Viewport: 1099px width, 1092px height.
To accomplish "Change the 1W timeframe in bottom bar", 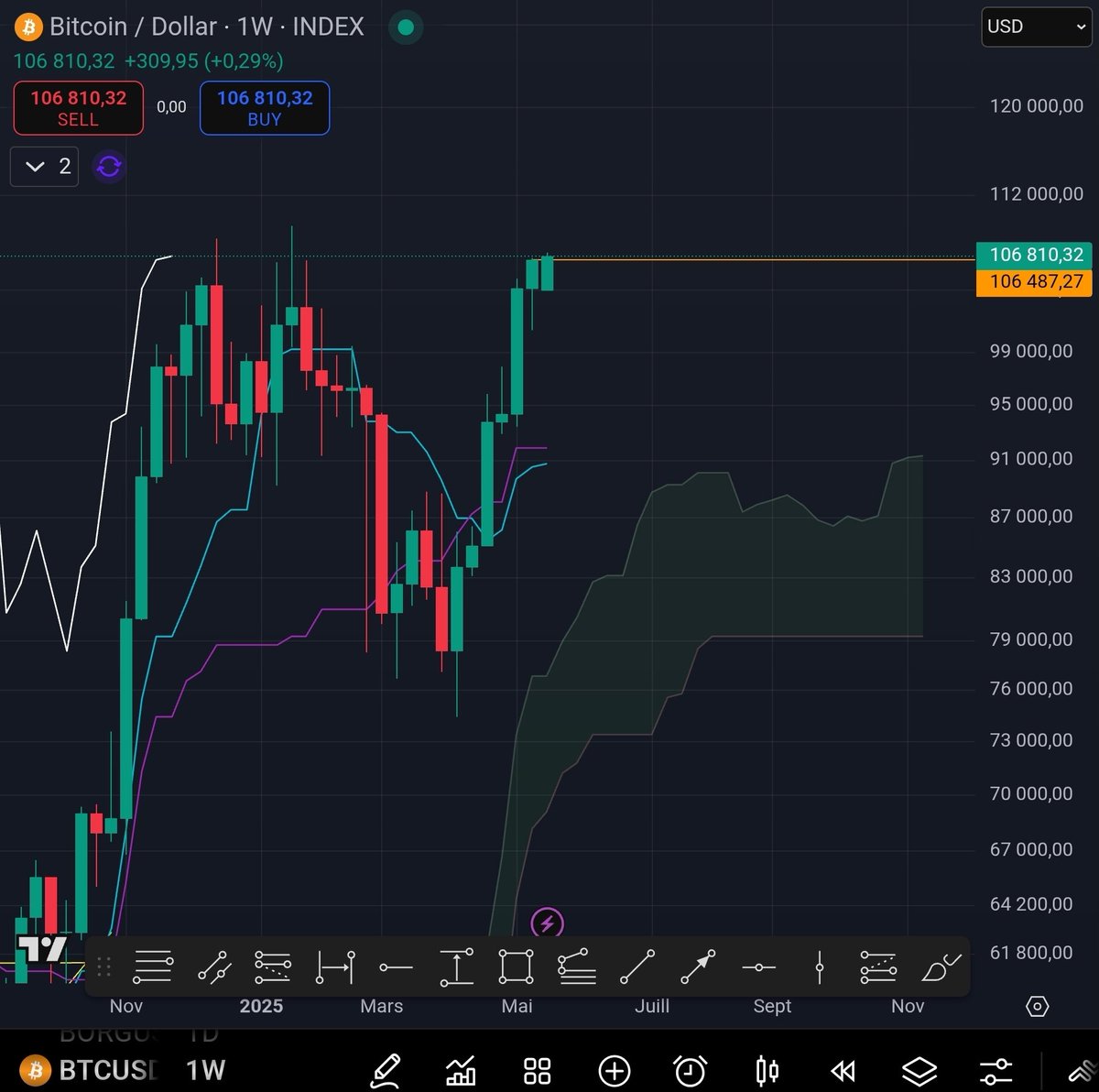I will [205, 1070].
